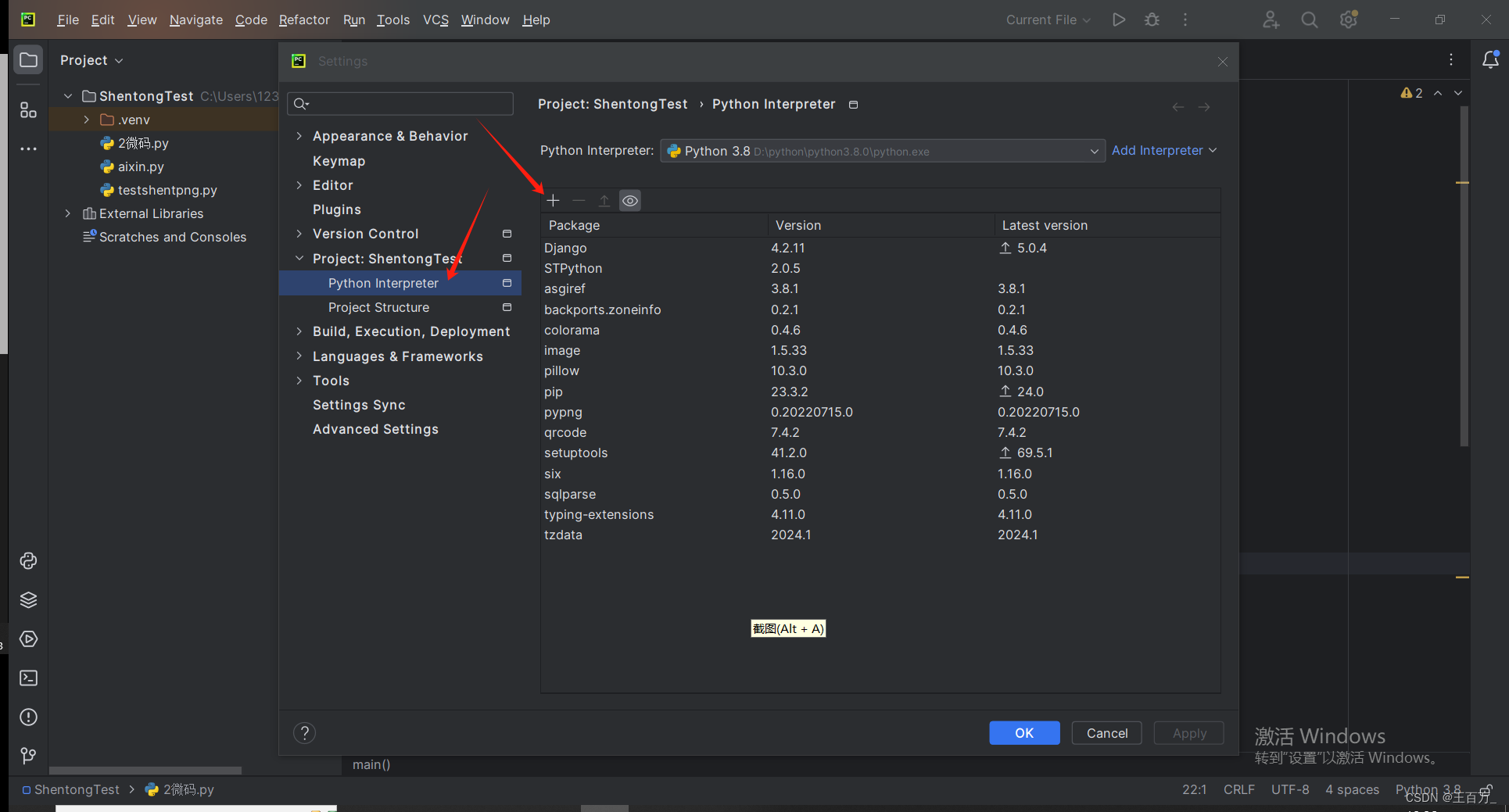Click the plus icon to install a package
The image size is (1509, 812).
(x=554, y=201)
